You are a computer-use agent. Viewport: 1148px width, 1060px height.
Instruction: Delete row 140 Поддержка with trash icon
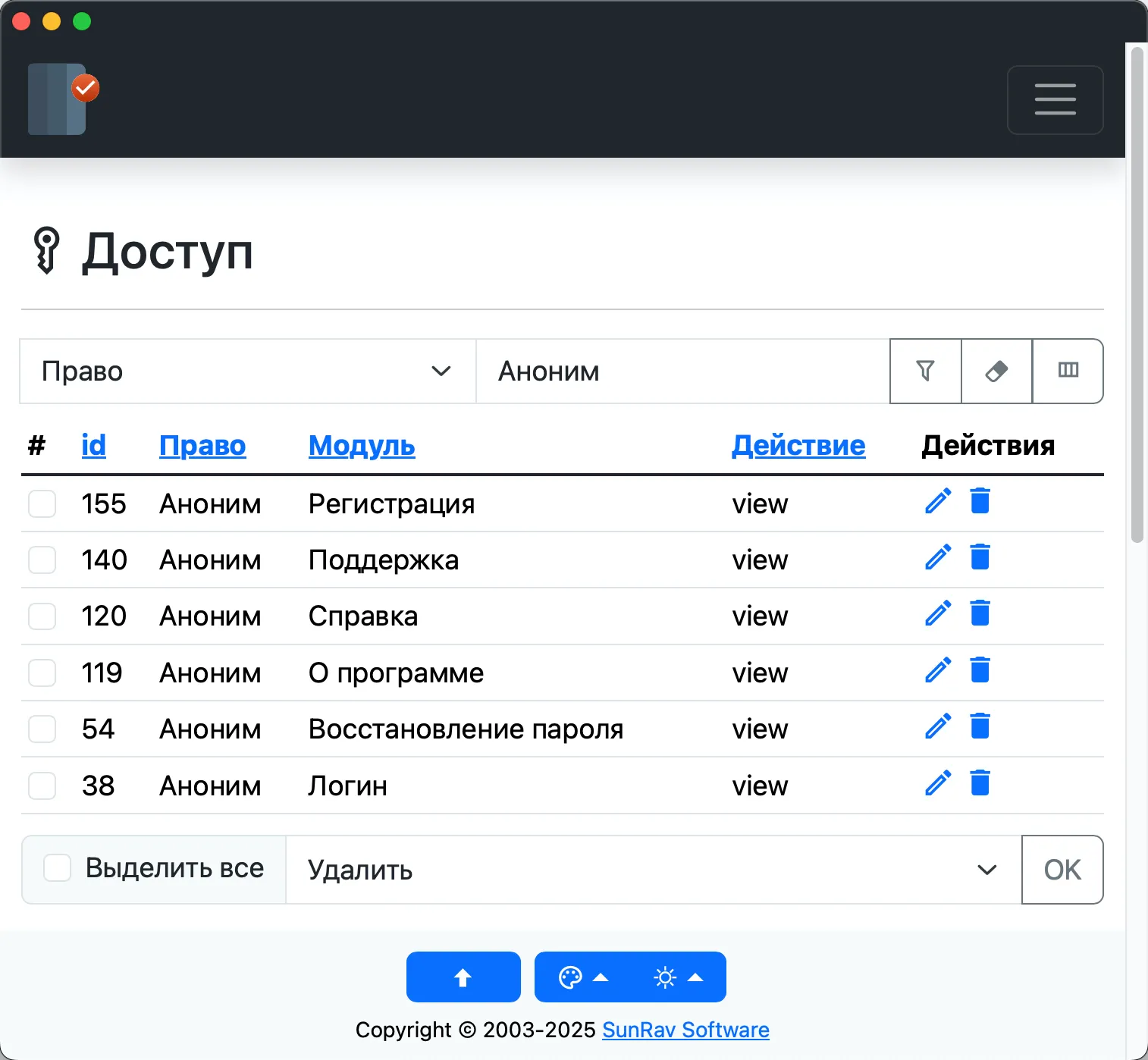980,557
